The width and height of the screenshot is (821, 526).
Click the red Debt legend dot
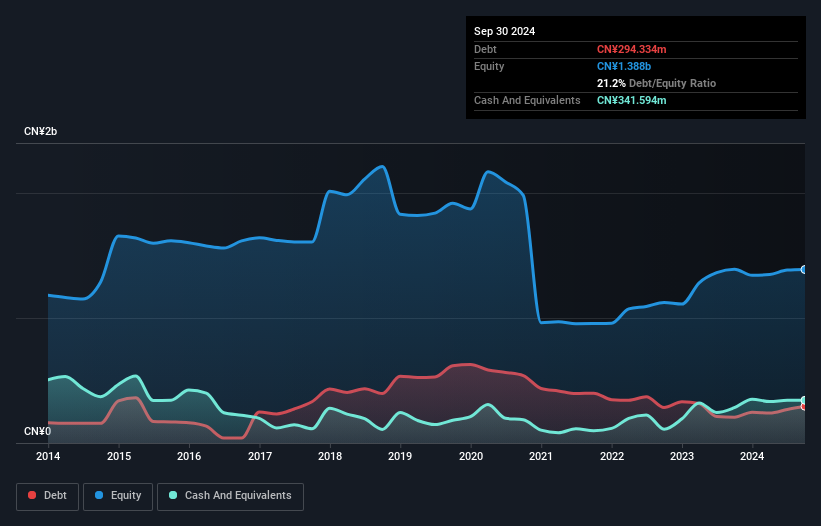click(32, 495)
